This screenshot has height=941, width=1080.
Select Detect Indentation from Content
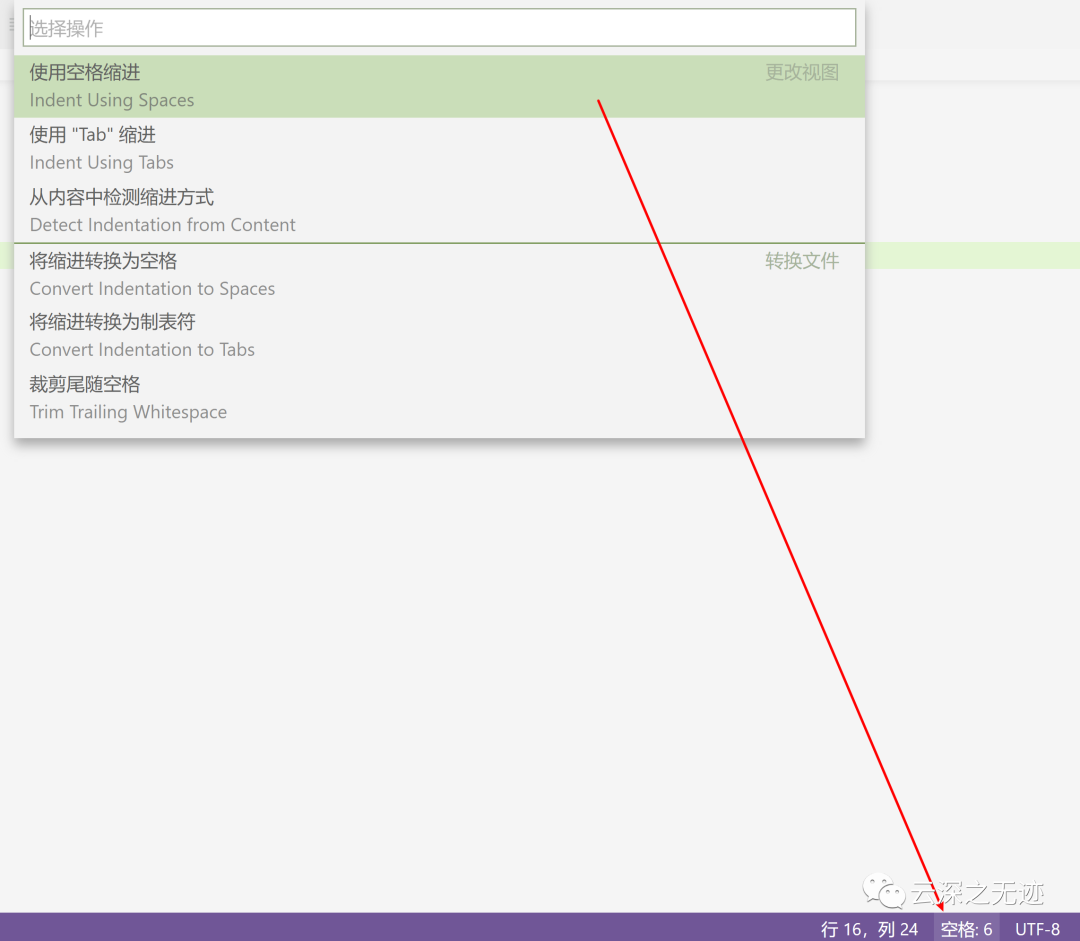coord(439,211)
